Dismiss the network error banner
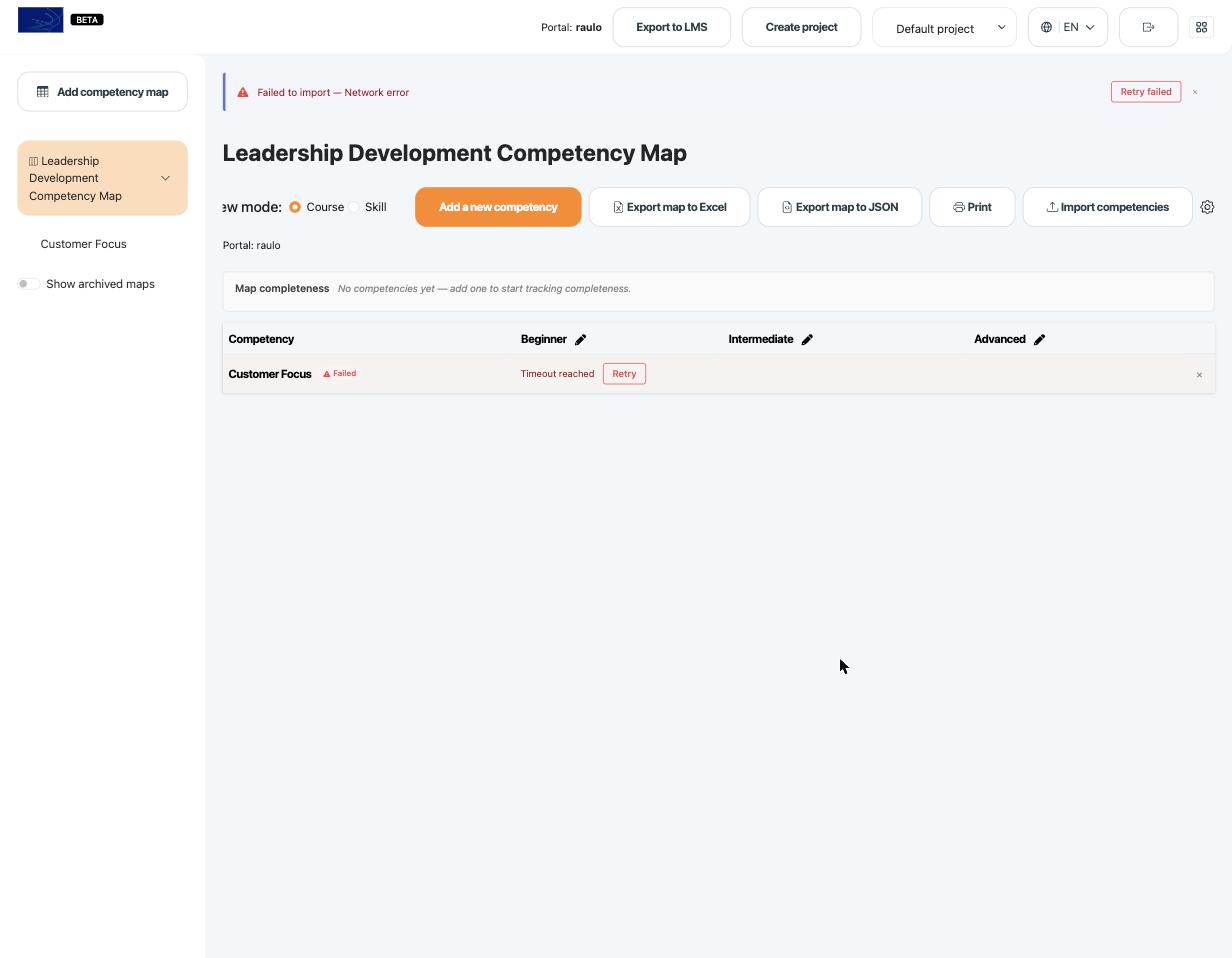 coord(1195,92)
